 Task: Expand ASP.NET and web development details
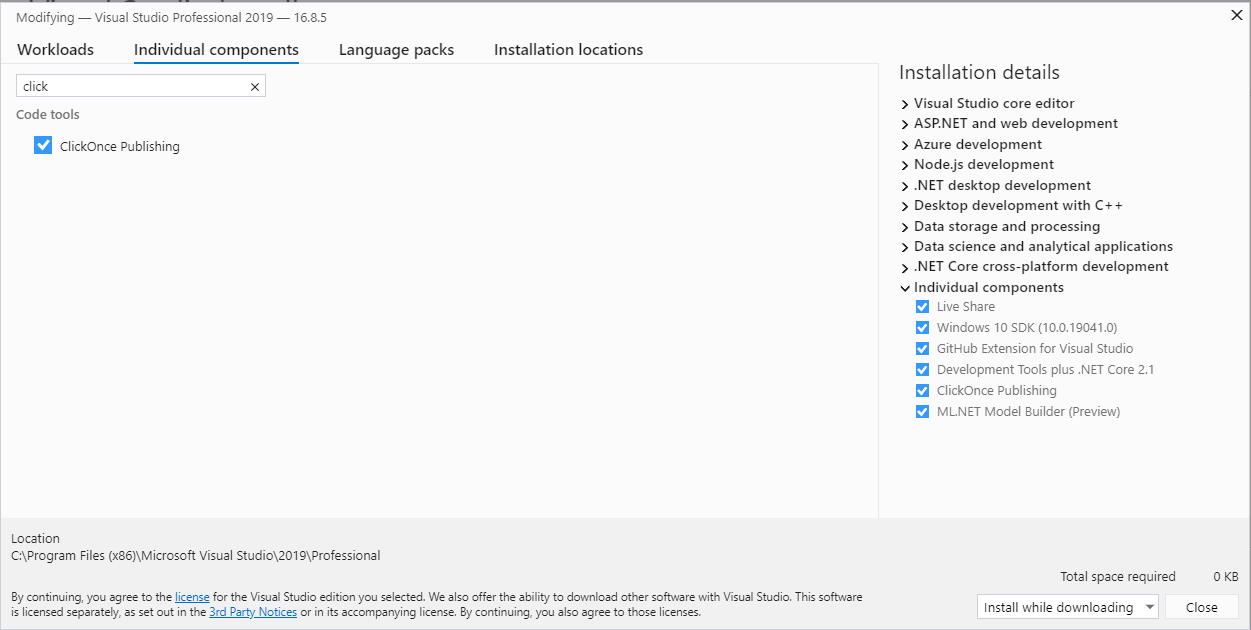[x=905, y=124]
